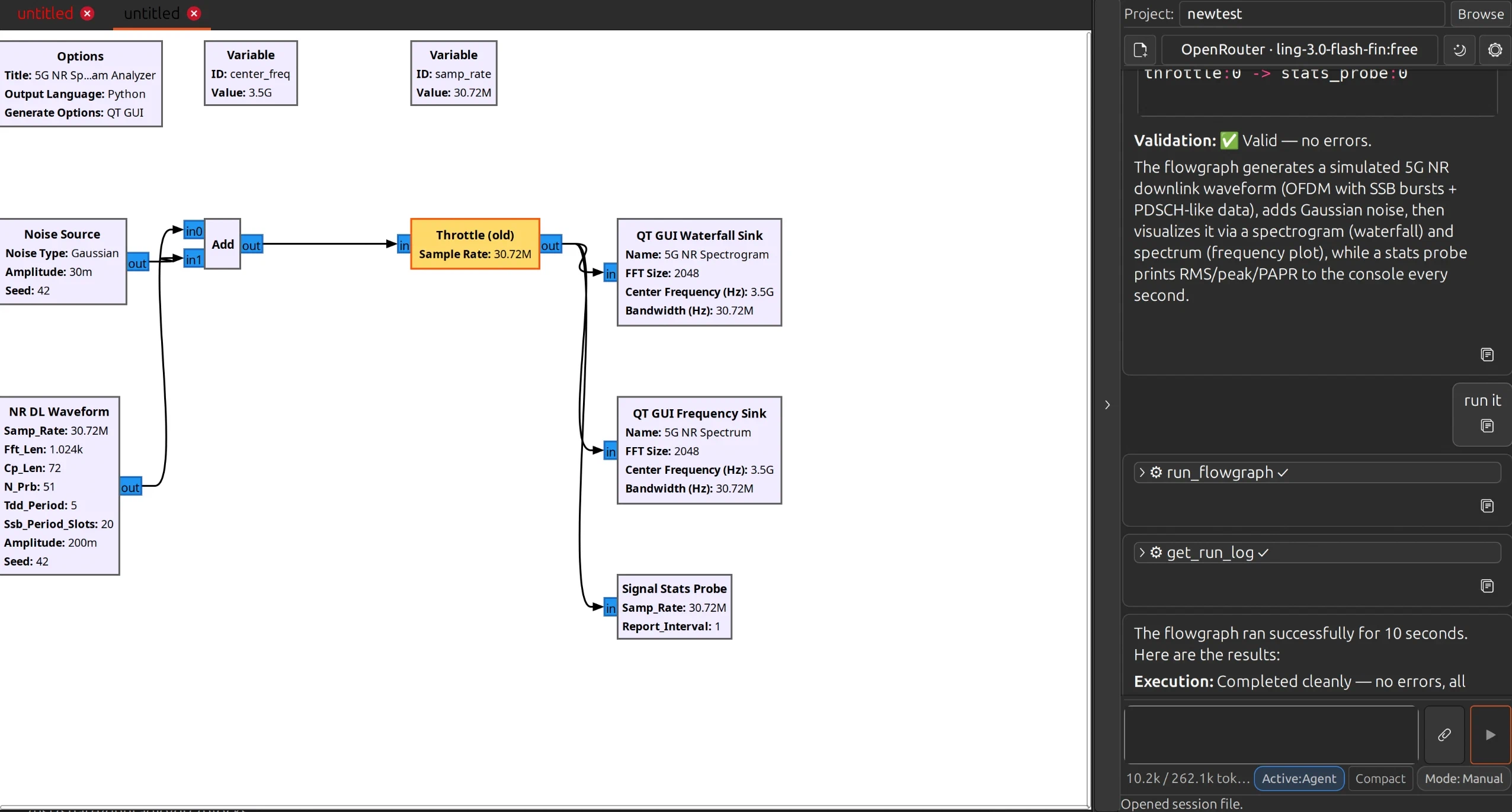Image resolution: width=1512 pixels, height=812 pixels.
Task: Select the center_freq Variable block
Action: 251,73
